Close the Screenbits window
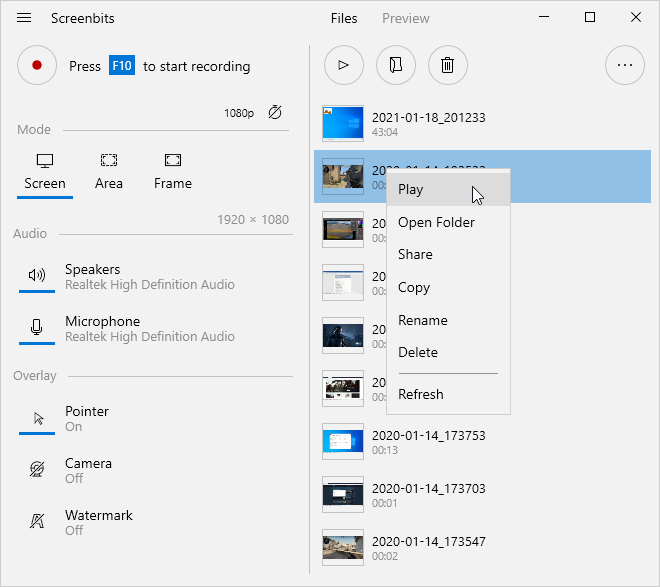The width and height of the screenshot is (660, 587). pyautogui.click(x=636, y=17)
